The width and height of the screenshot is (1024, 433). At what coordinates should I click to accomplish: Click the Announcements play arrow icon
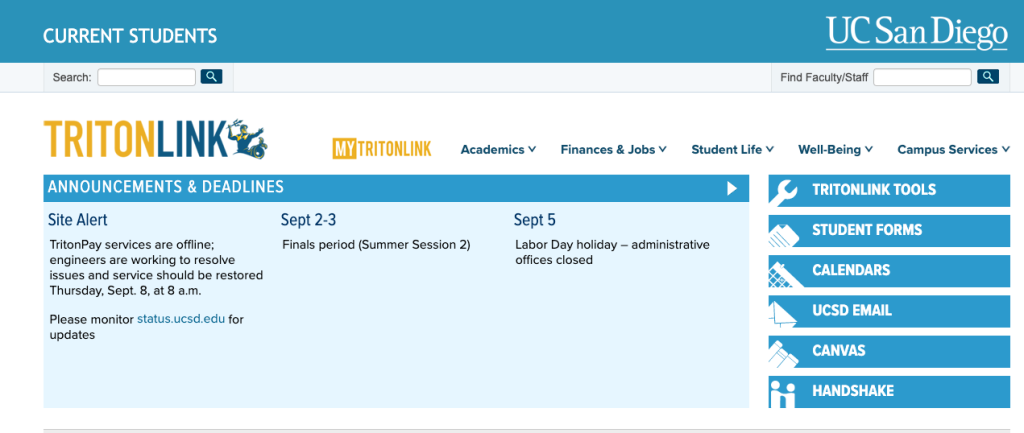point(732,188)
